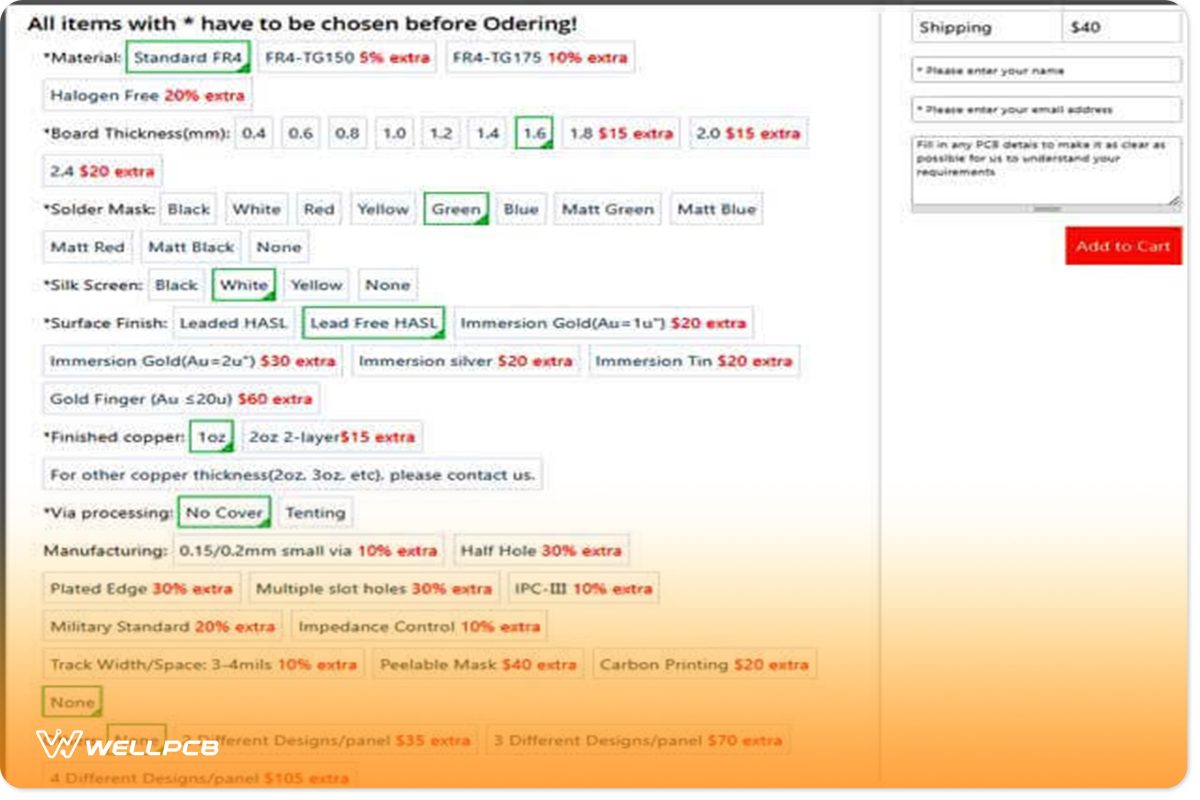Choose 2oz 2-layer finished copper

pos(330,436)
